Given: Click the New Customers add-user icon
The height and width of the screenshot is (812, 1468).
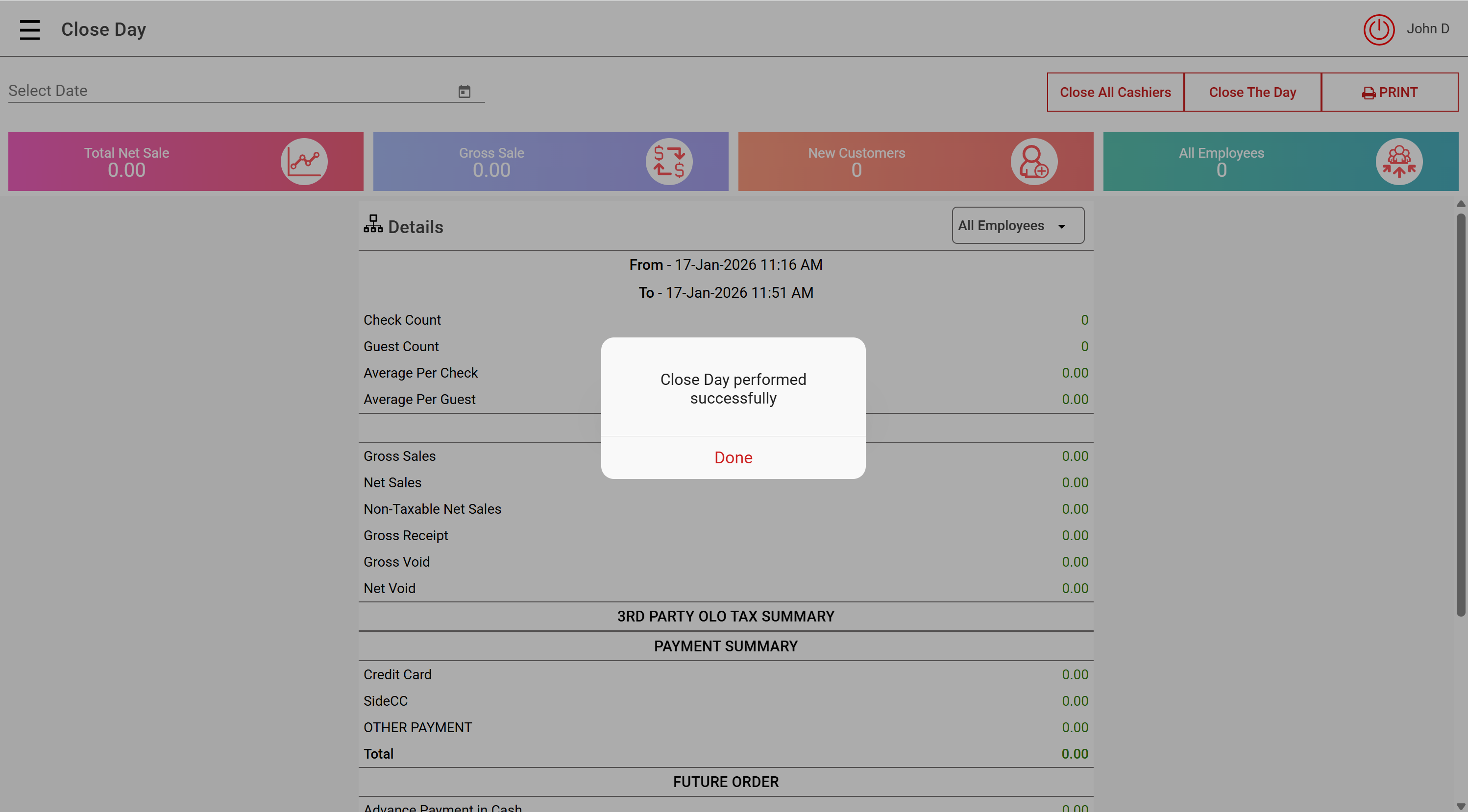Looking at the screenshot, I should pos(1034,162).
